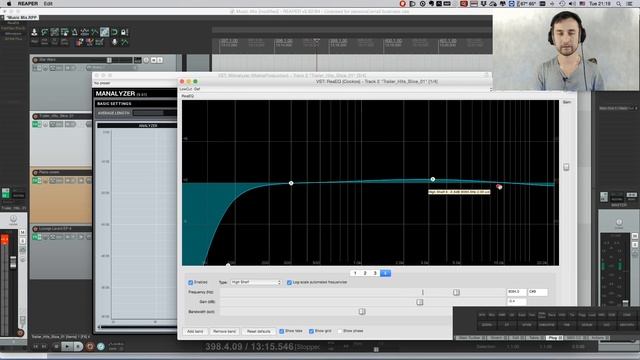The height and width of the screenshot is (360, 640).
Task: Click the MAnalyzer Average Length slider
Action: coord(154,113)
